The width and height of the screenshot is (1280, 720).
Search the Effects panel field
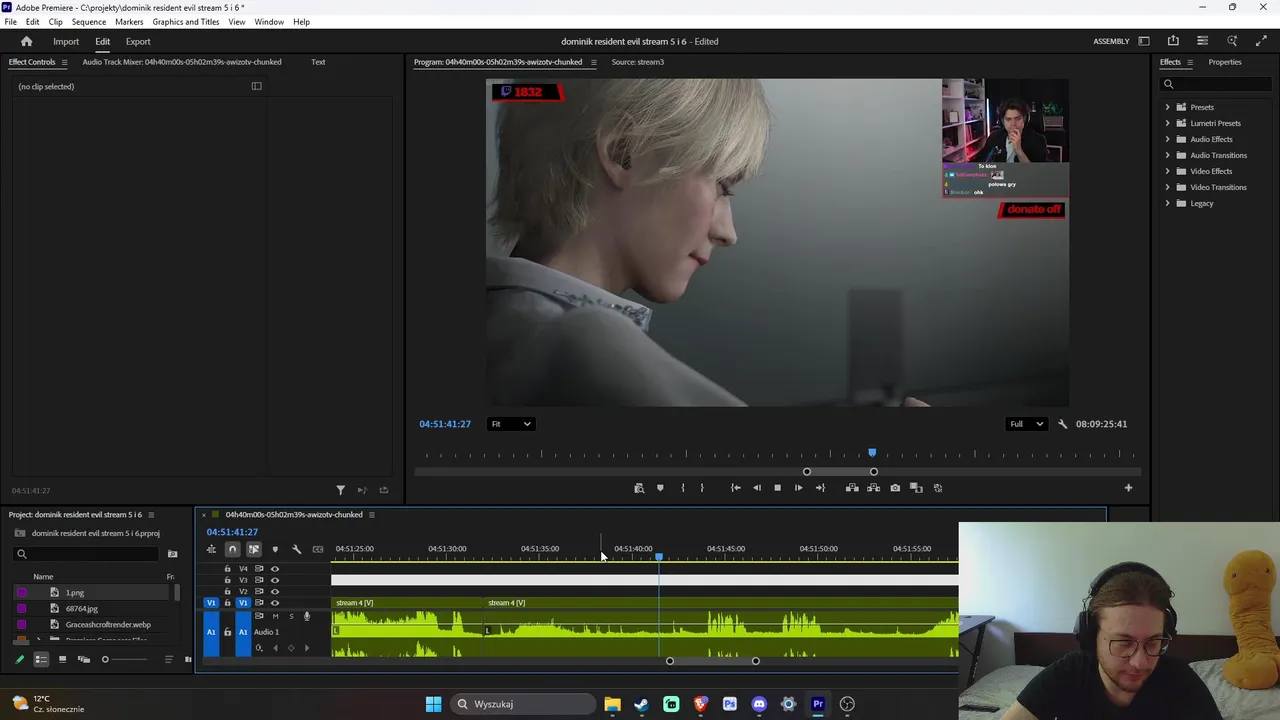click(1215, 84)
